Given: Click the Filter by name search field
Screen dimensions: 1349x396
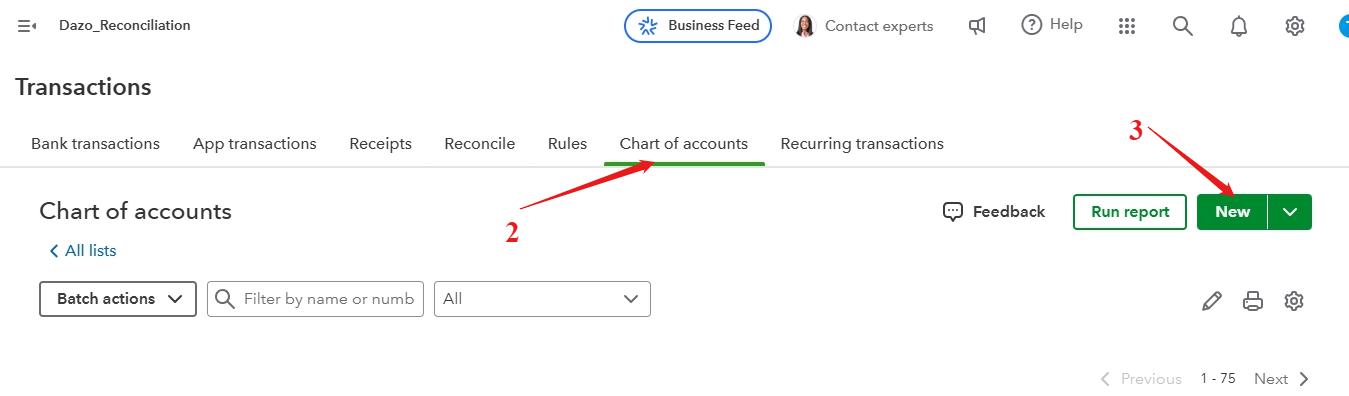Looking at the screenshot, I should 316,299.
